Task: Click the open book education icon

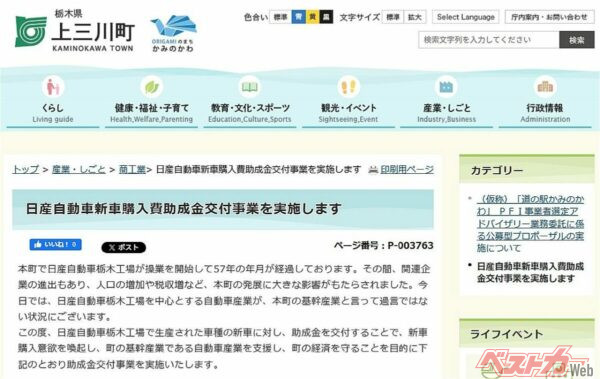Action: point(250,87)
